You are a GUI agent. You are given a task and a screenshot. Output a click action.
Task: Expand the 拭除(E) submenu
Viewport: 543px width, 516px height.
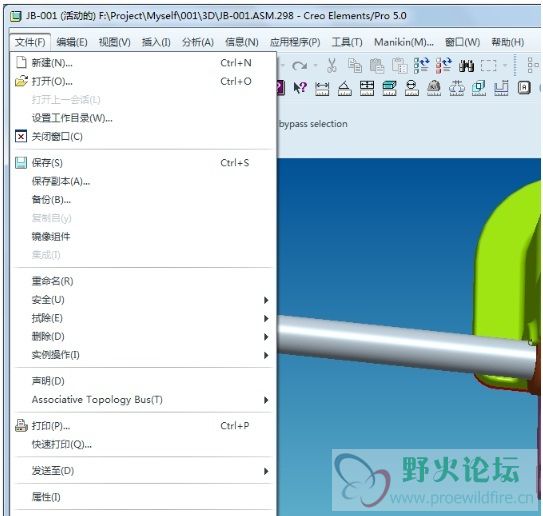point(266,318)
